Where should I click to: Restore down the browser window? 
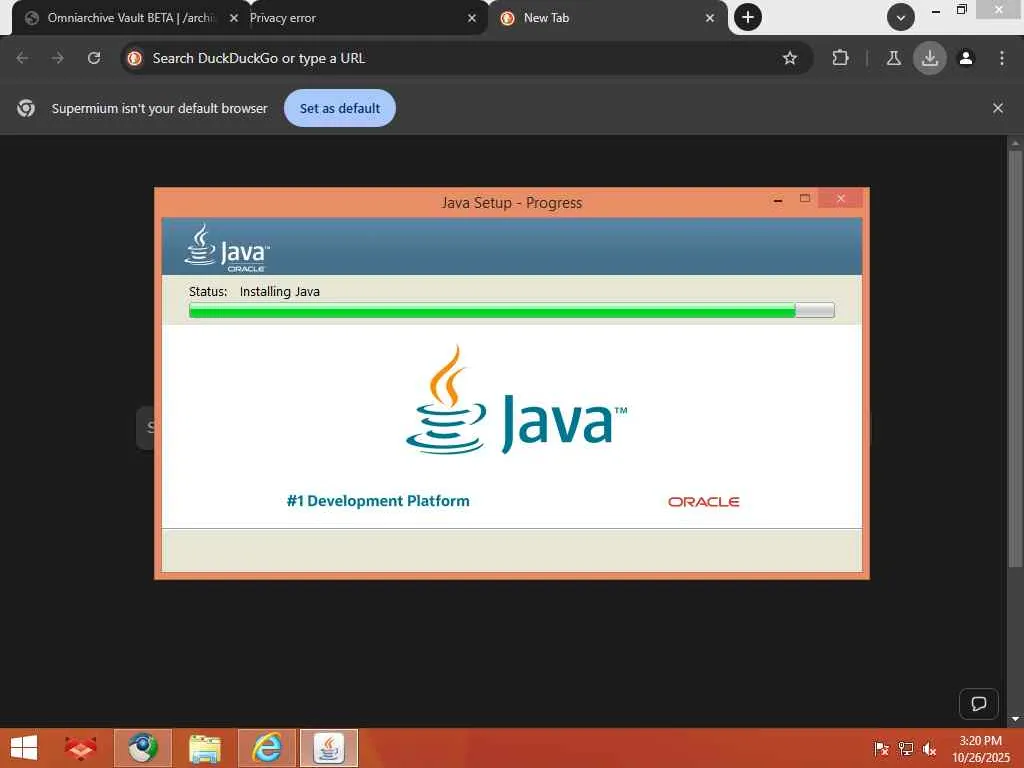click(x=961, y=10)
